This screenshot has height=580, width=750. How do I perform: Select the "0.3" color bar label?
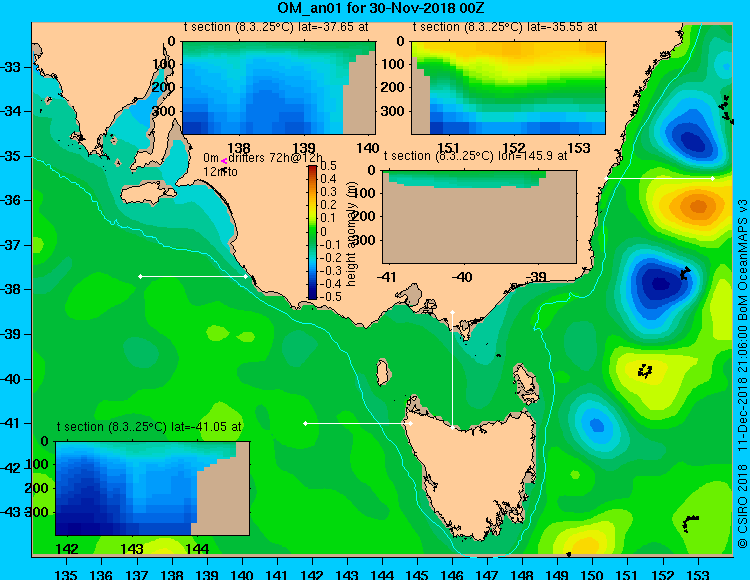pyautogui.click(x=328, y=192)
